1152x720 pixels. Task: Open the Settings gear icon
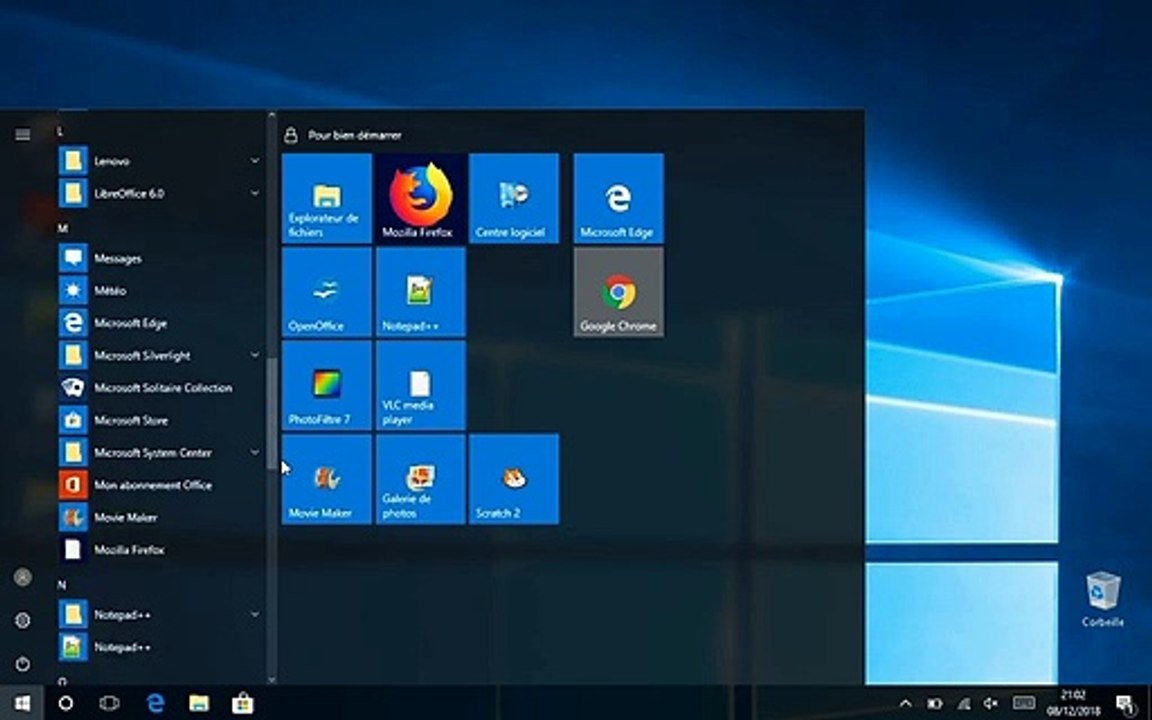coord(23,620)
